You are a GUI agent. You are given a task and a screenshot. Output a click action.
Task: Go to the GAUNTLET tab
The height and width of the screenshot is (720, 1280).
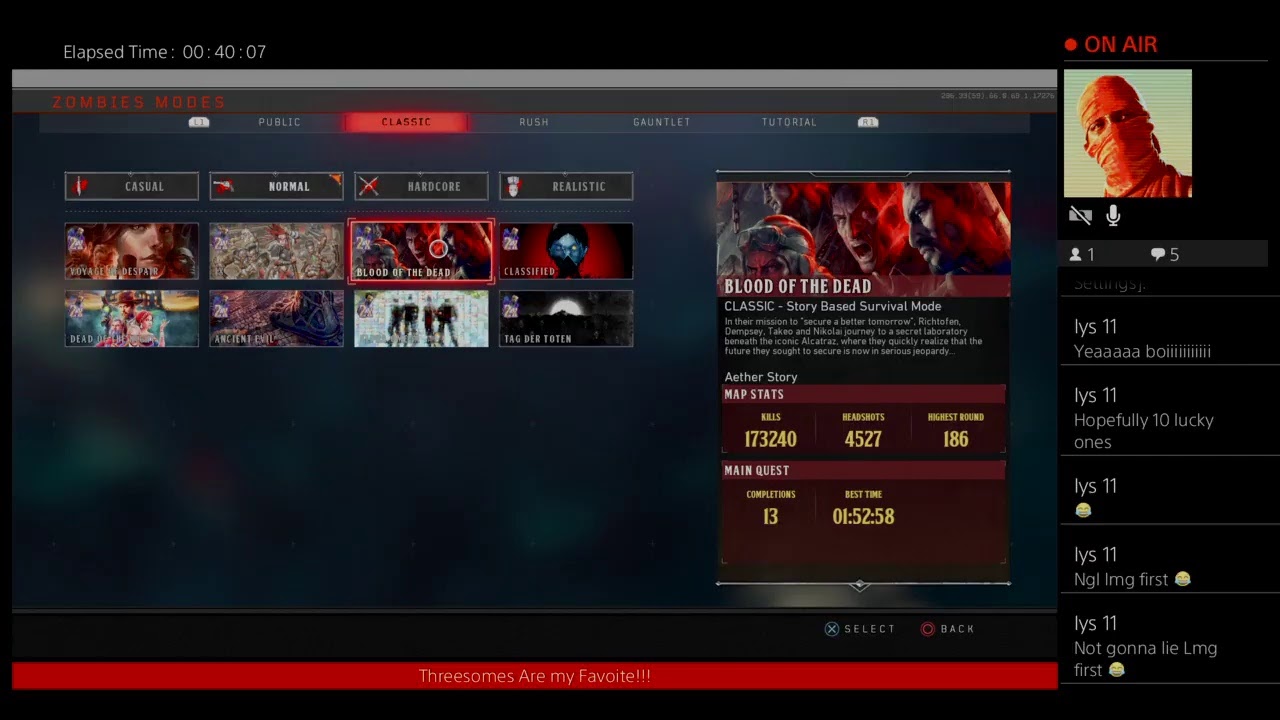(x=661, y=122)
